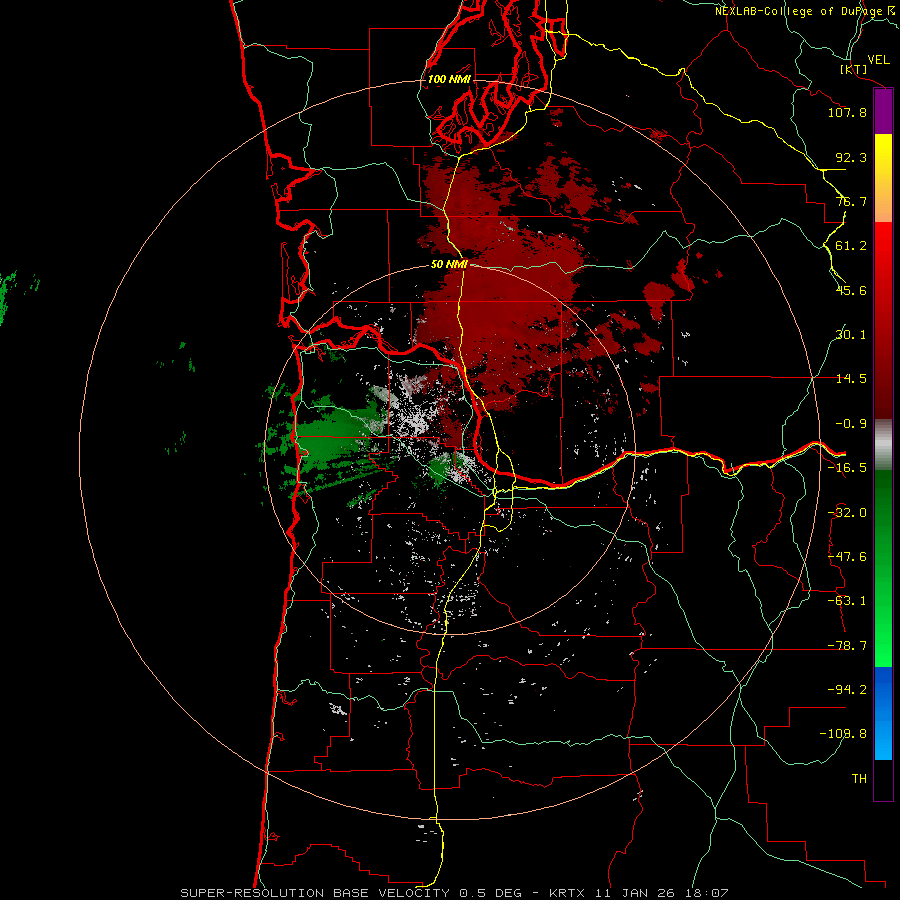Click the 100 NMI range ring label
The width and height of the screenshot is (900, 900).
pyautogui.click(x=449, y=79)
